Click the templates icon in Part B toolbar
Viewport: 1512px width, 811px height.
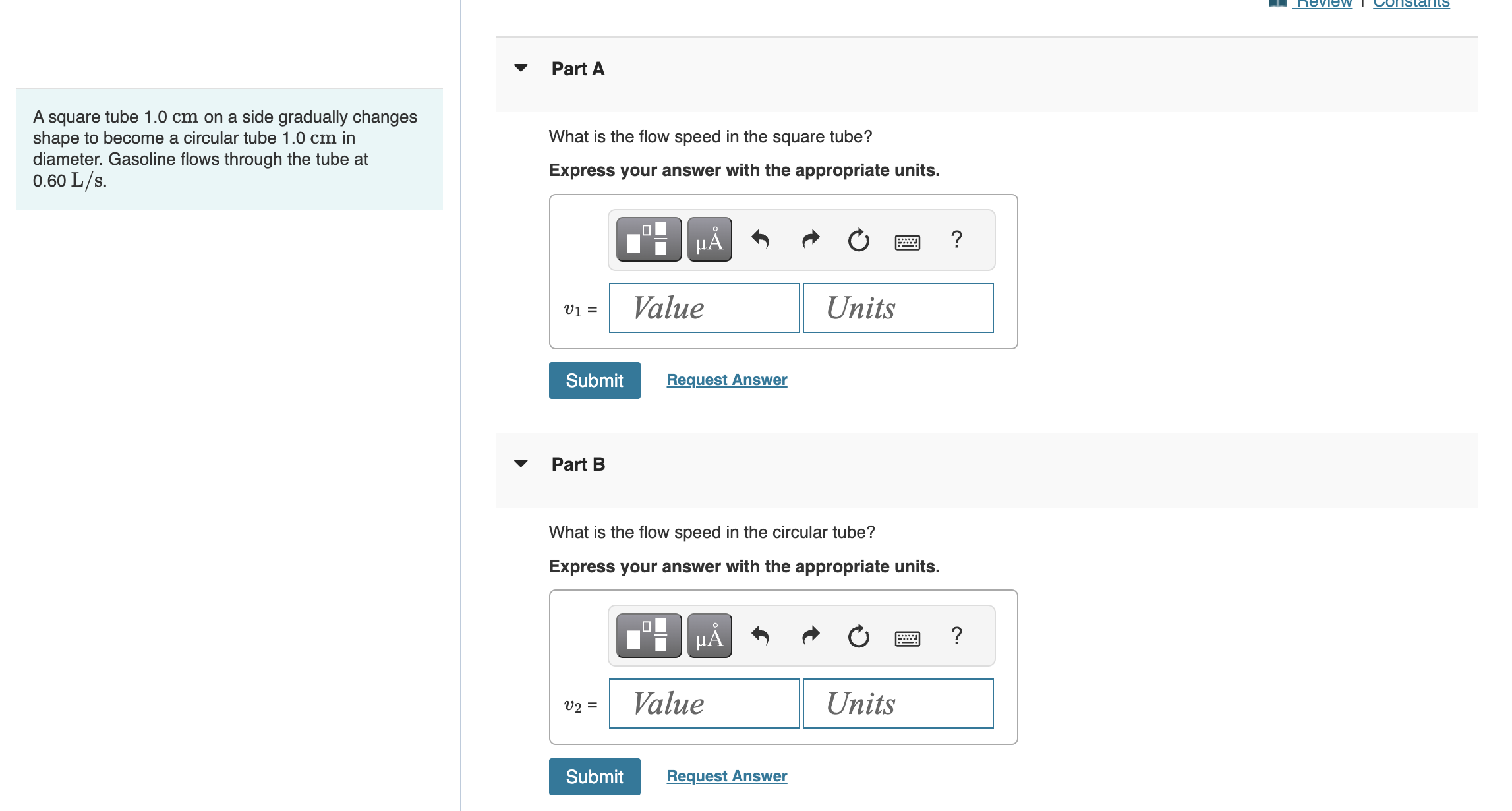(649, 636)
